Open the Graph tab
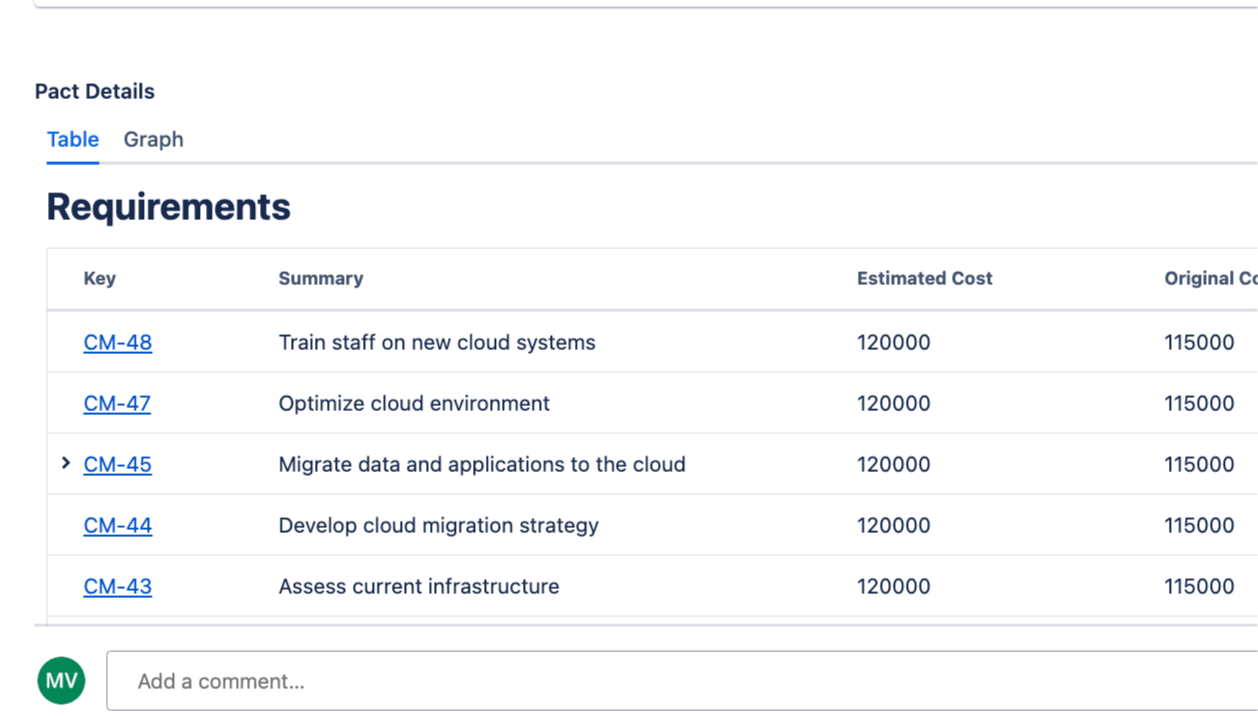1258x716 pixels. coord(153,140)
